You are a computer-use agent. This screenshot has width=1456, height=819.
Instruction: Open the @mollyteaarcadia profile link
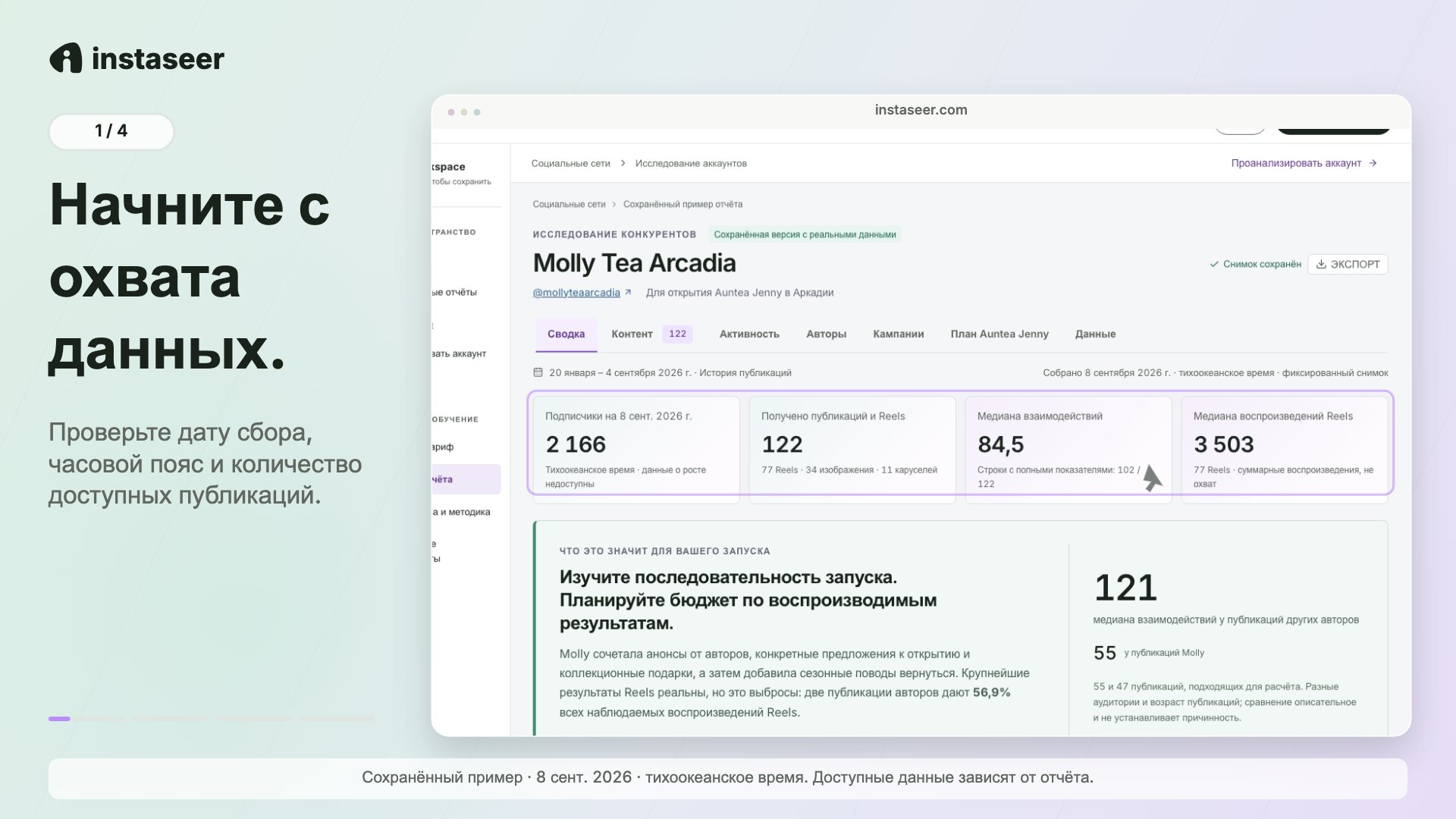click(576, 293)
